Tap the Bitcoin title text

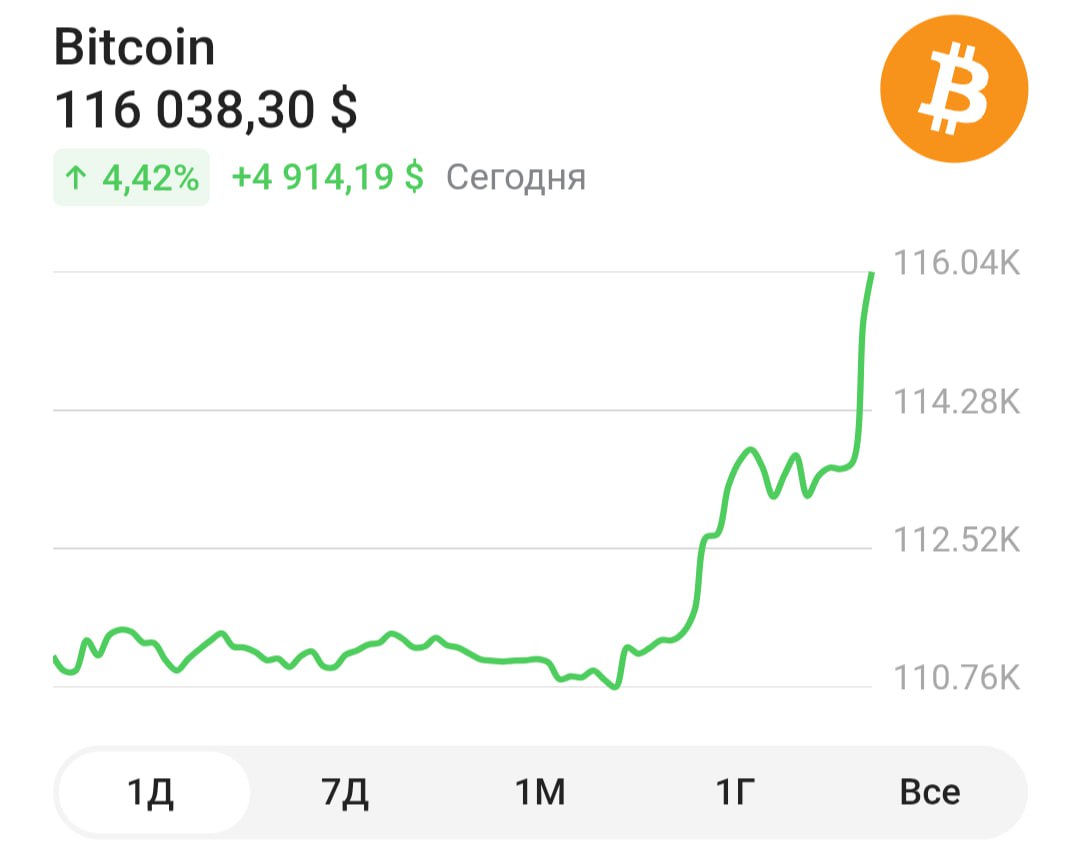(x=134, y=47)
